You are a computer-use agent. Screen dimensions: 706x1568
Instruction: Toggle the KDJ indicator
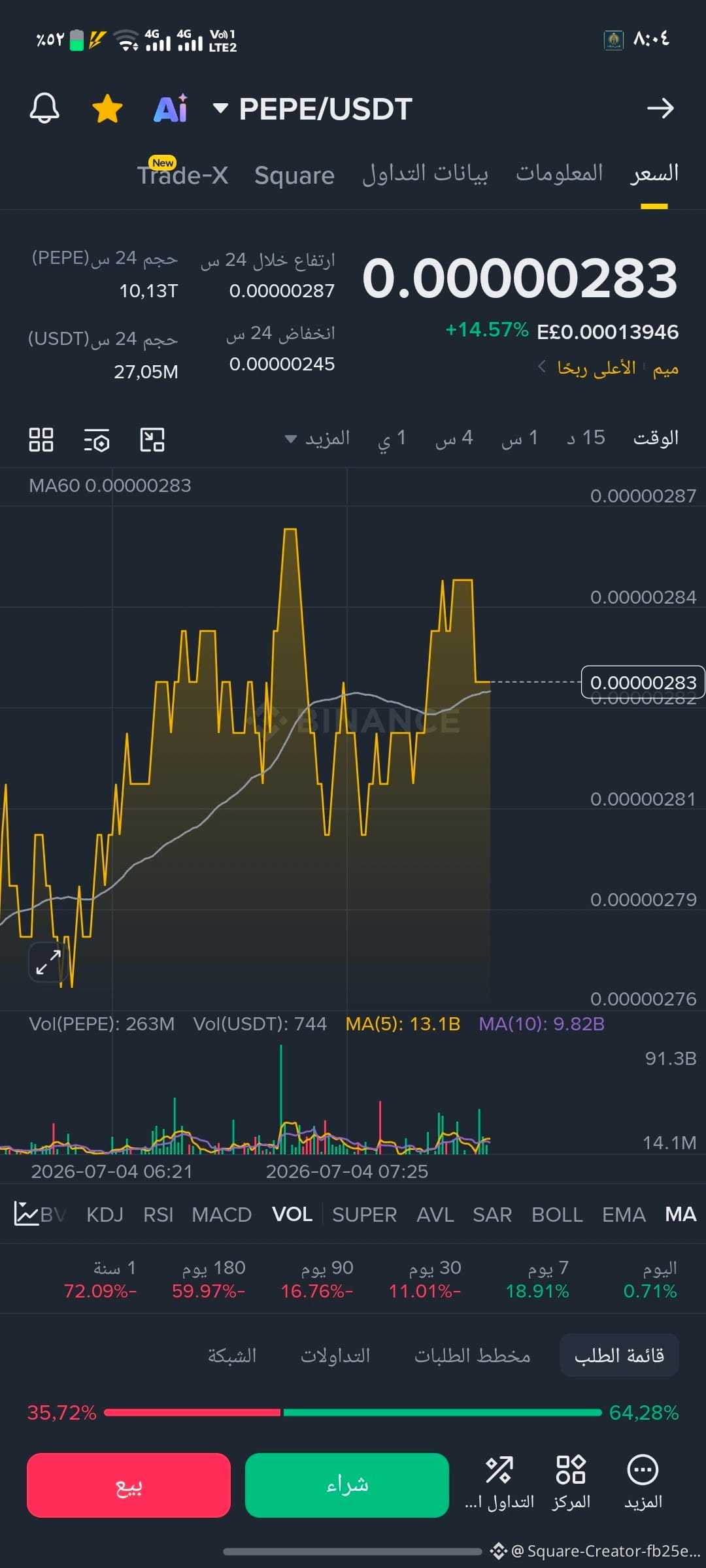[x=105, y=1215]
